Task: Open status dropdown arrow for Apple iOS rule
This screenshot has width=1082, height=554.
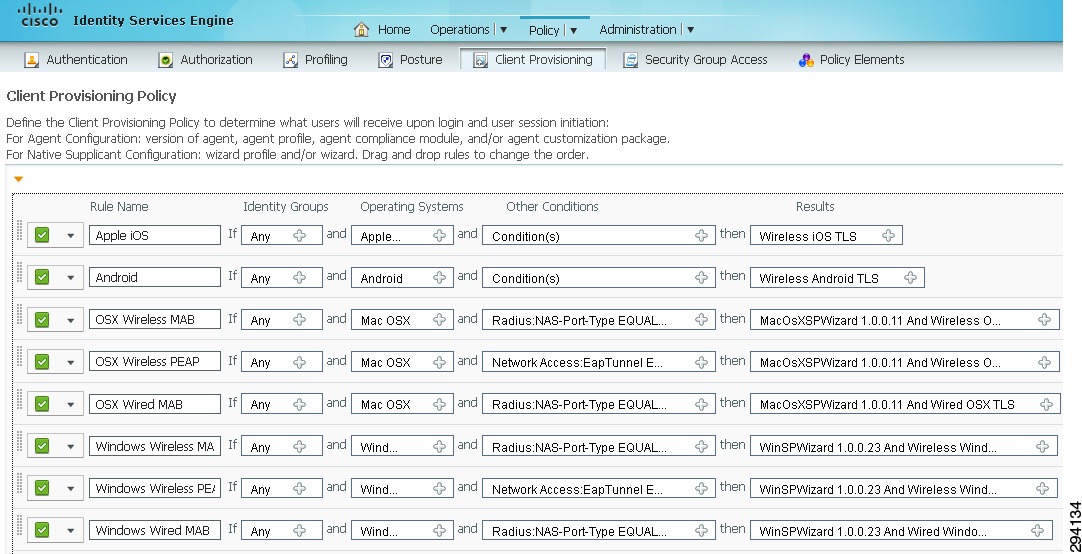Action: tap(70, 236)
